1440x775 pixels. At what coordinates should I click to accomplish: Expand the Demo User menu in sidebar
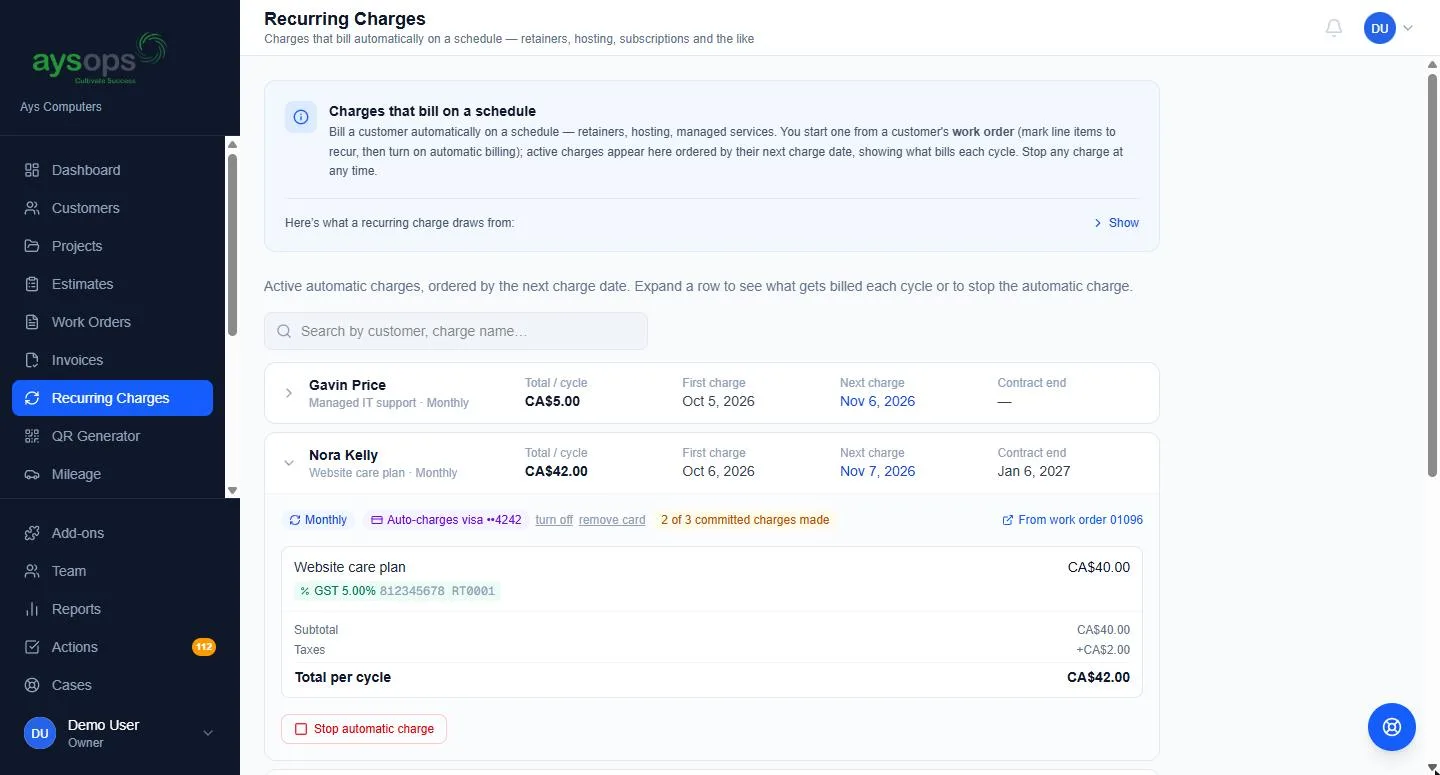click(120, 733)
